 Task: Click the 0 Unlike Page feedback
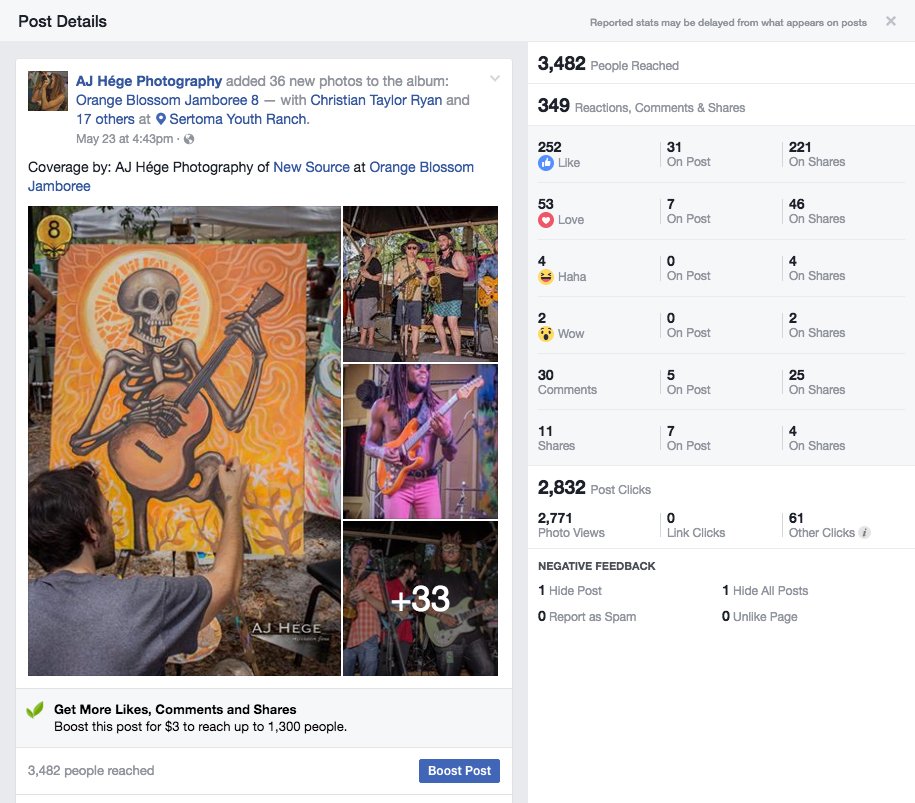(760, 617)
